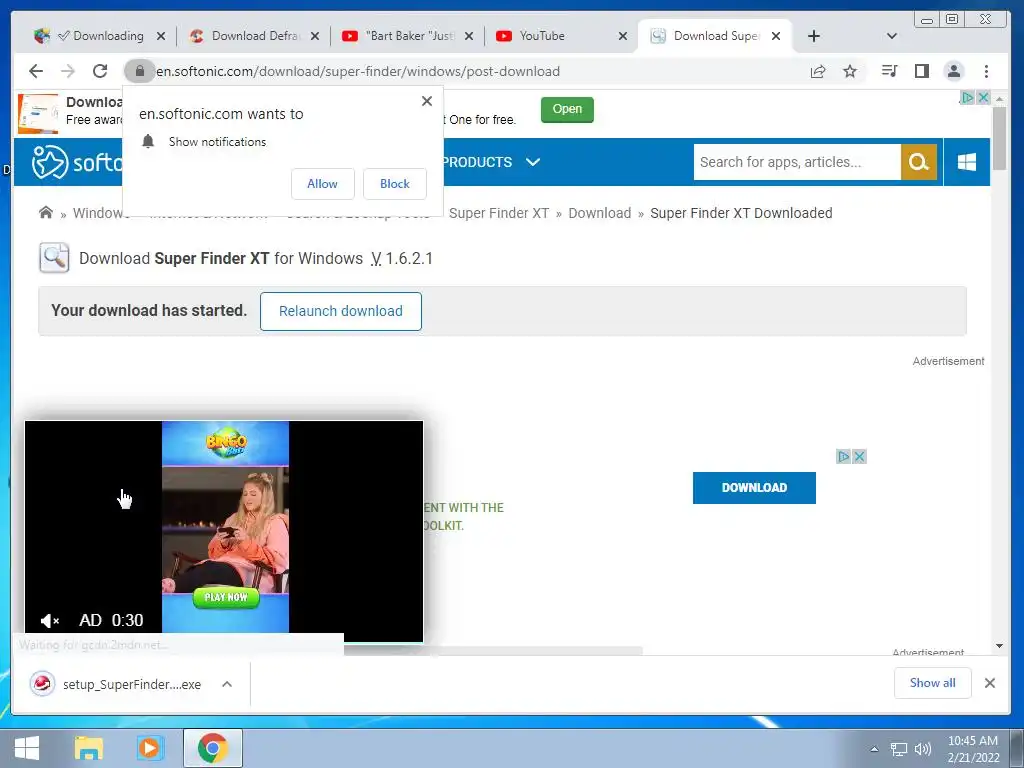1024x768 pixels.
Task: Click PLAY NOW in the Bingo ad
Action: click(x=226, y=597)
